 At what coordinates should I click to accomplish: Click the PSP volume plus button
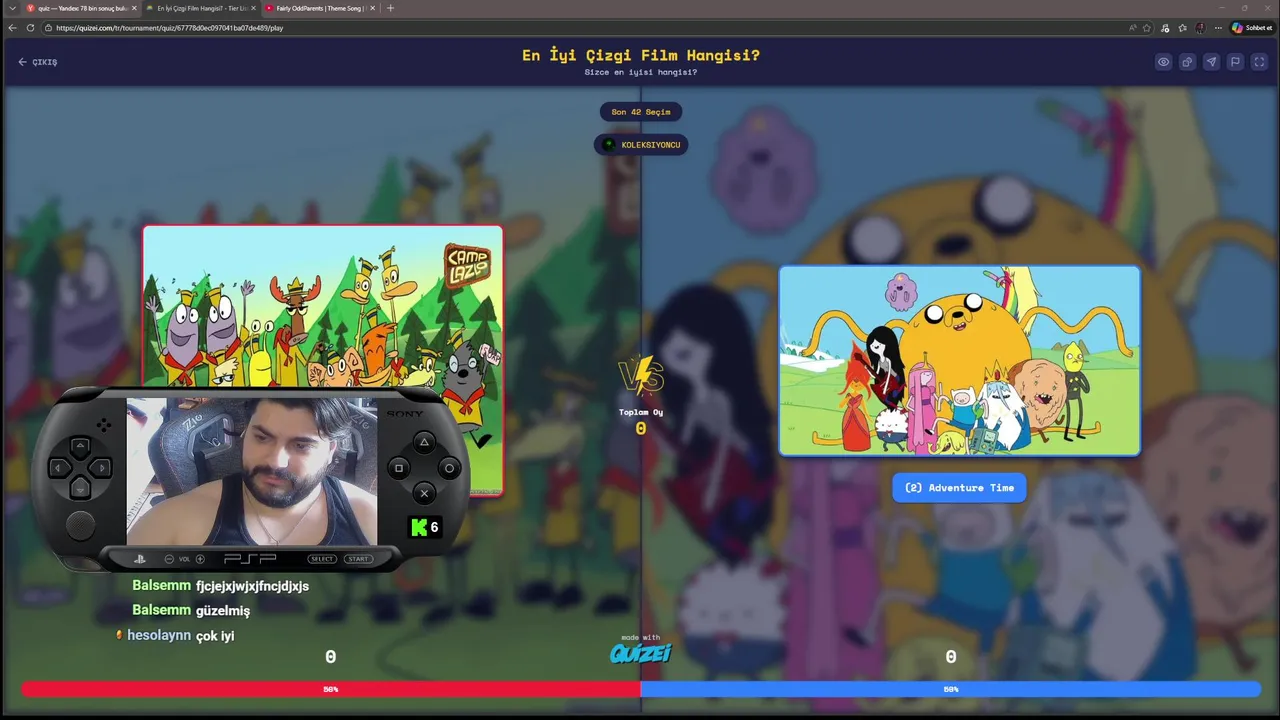click(200, 559)
